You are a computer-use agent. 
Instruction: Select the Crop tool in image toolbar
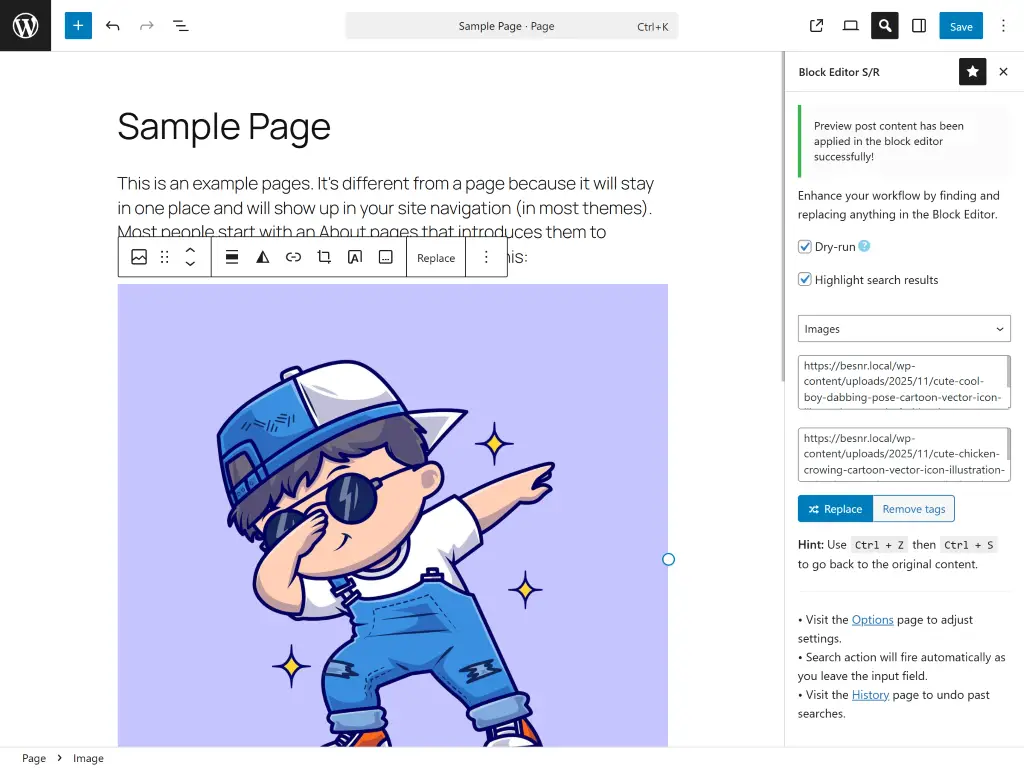coord(324,257)
